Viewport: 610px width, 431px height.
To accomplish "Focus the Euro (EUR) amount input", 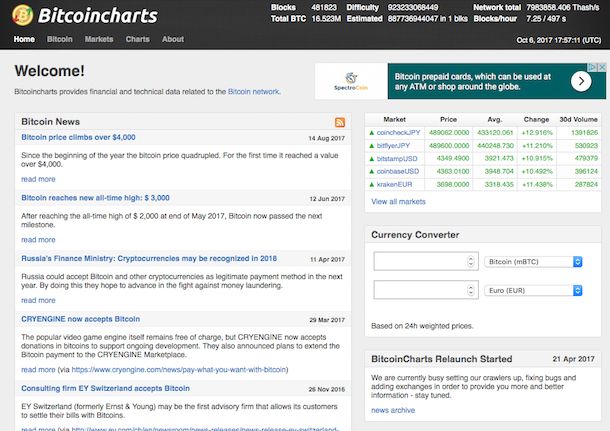I will [x=426, y=290].
